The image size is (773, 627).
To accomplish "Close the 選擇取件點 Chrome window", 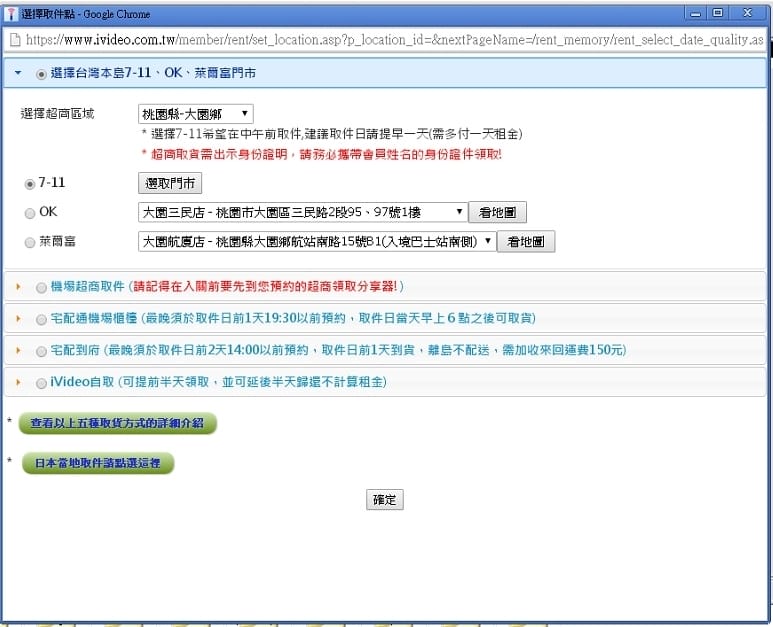I will click(x=747, y=13).
